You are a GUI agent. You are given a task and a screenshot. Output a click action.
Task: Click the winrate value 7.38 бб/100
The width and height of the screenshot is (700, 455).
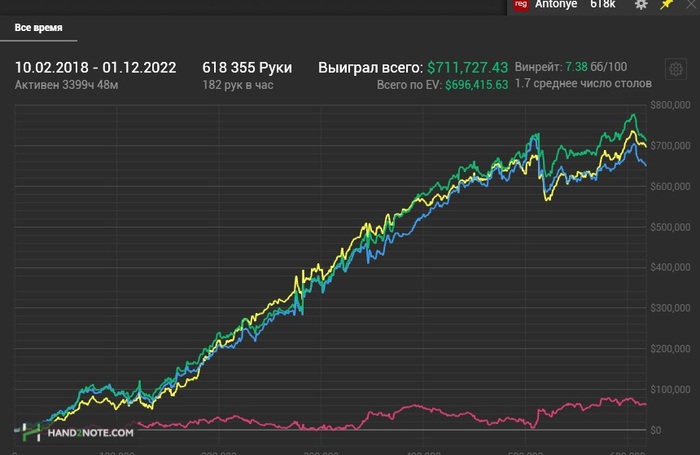596,67
